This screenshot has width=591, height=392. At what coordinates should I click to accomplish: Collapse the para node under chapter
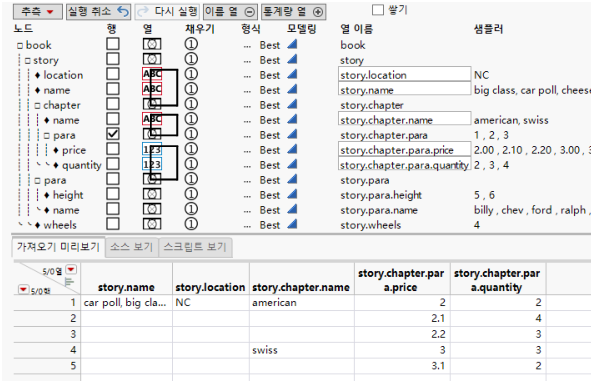[47, 136]
